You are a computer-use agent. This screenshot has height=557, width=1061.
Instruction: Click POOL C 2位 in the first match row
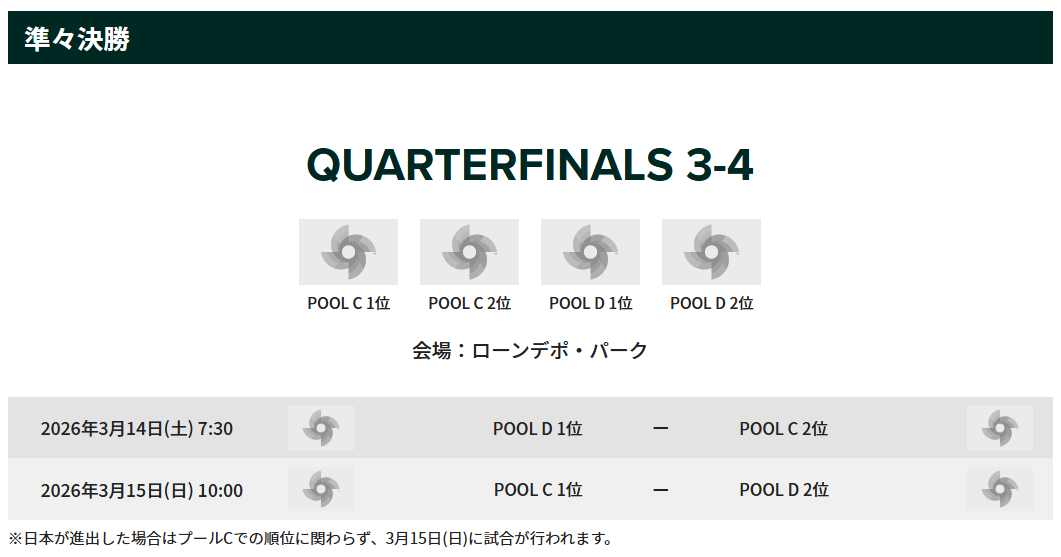click(784, 428)
